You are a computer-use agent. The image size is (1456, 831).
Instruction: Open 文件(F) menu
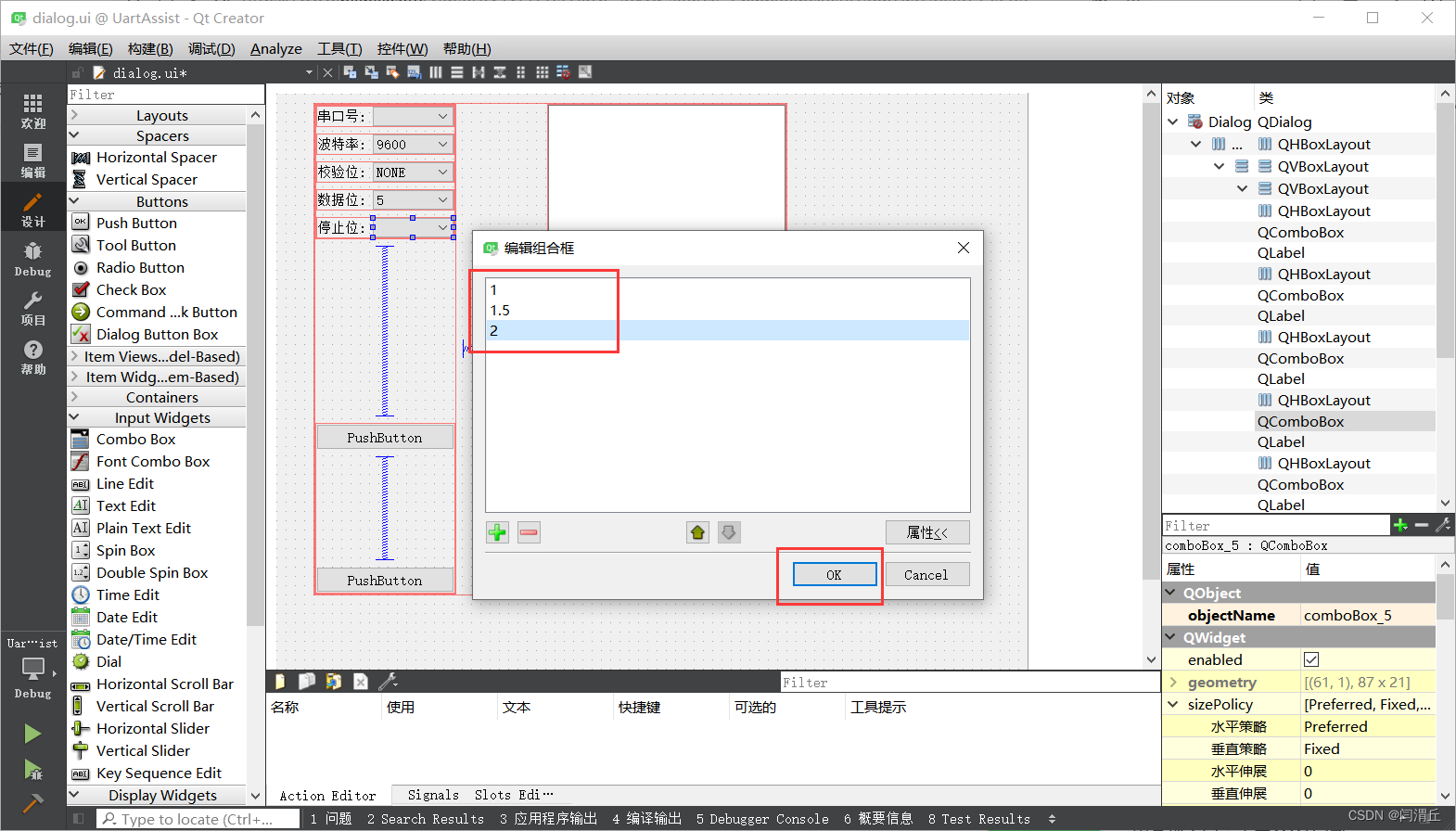coord(32,49)
